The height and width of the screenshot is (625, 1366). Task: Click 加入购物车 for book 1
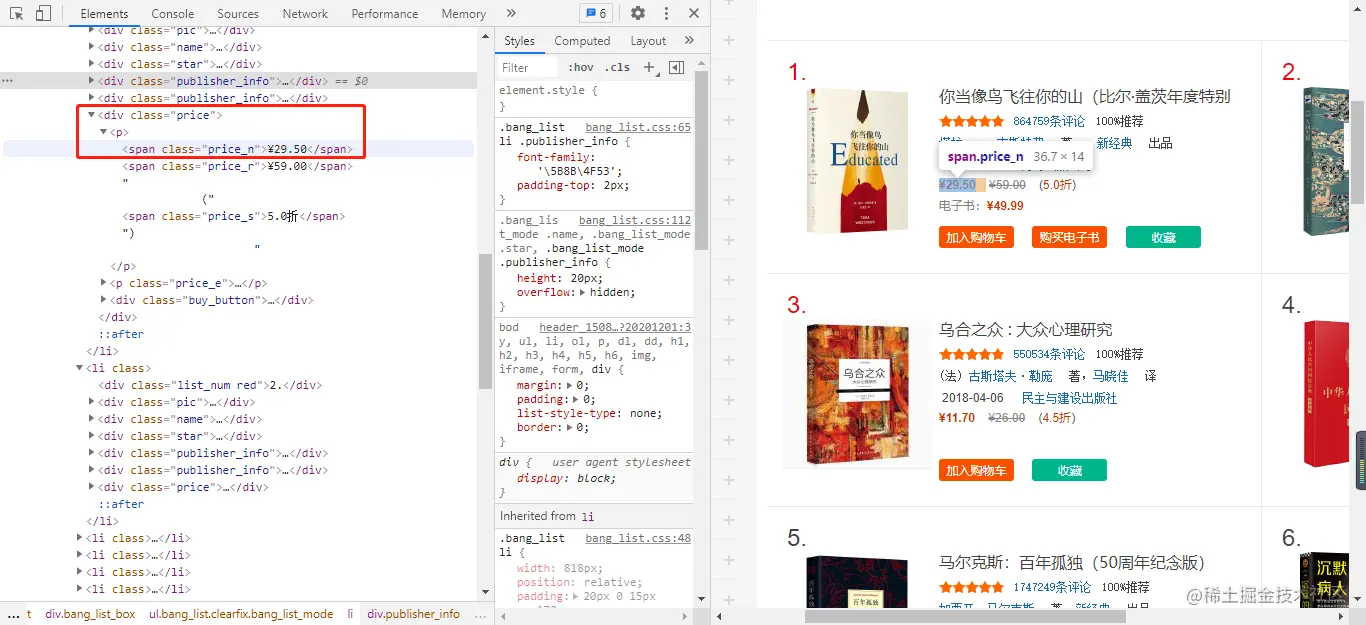point(976,237)
